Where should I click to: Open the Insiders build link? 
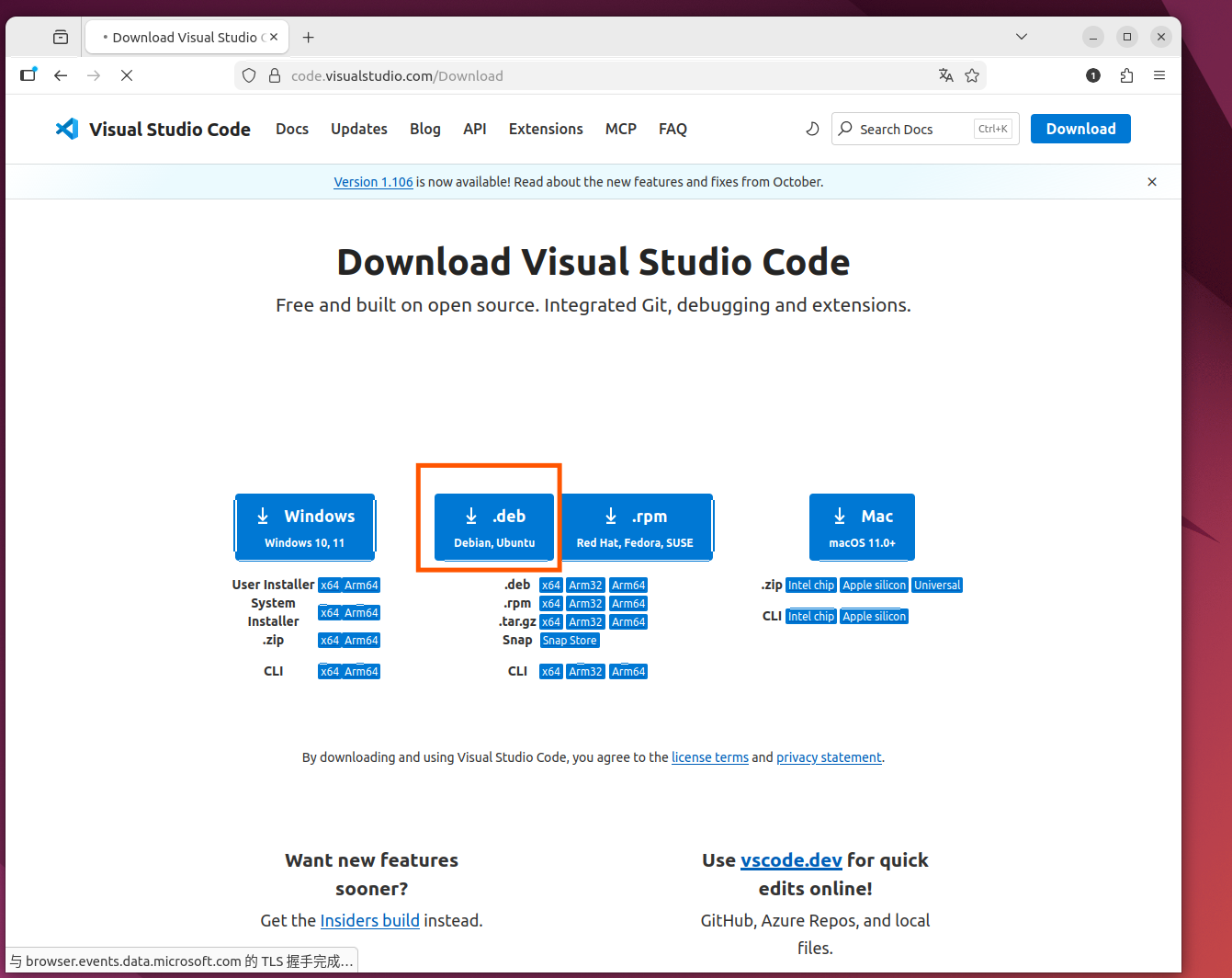coord(369,920)
